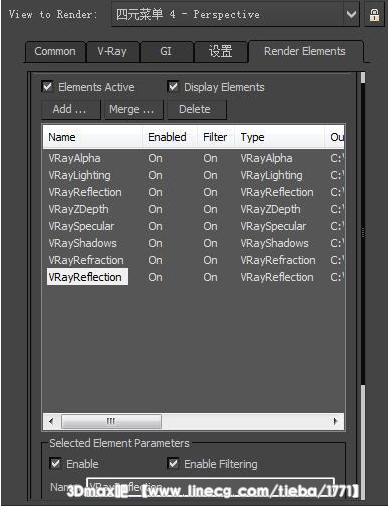
Task: Click the Add ... button
Action: [x=71, y=109]
